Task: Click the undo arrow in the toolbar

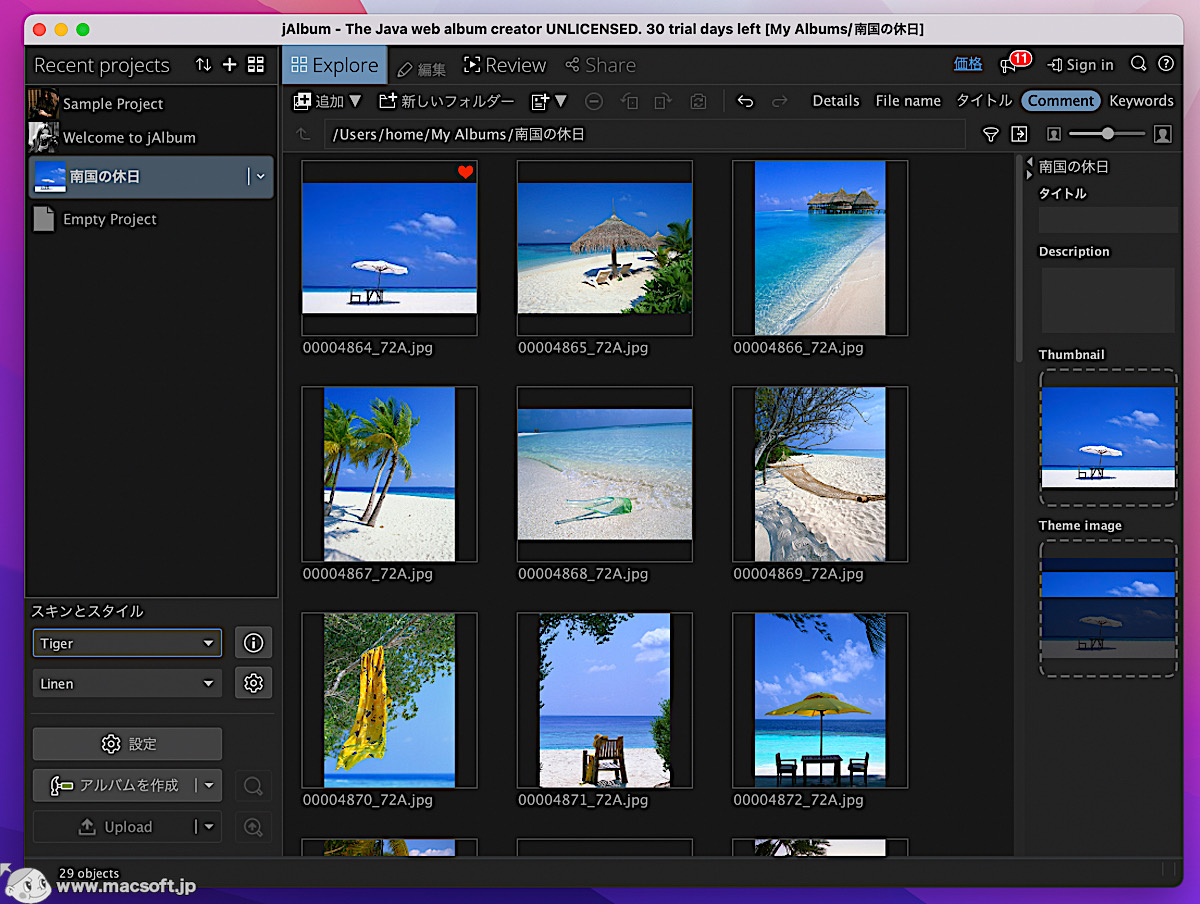Action: pyautogui.click(x=745, y=101)
